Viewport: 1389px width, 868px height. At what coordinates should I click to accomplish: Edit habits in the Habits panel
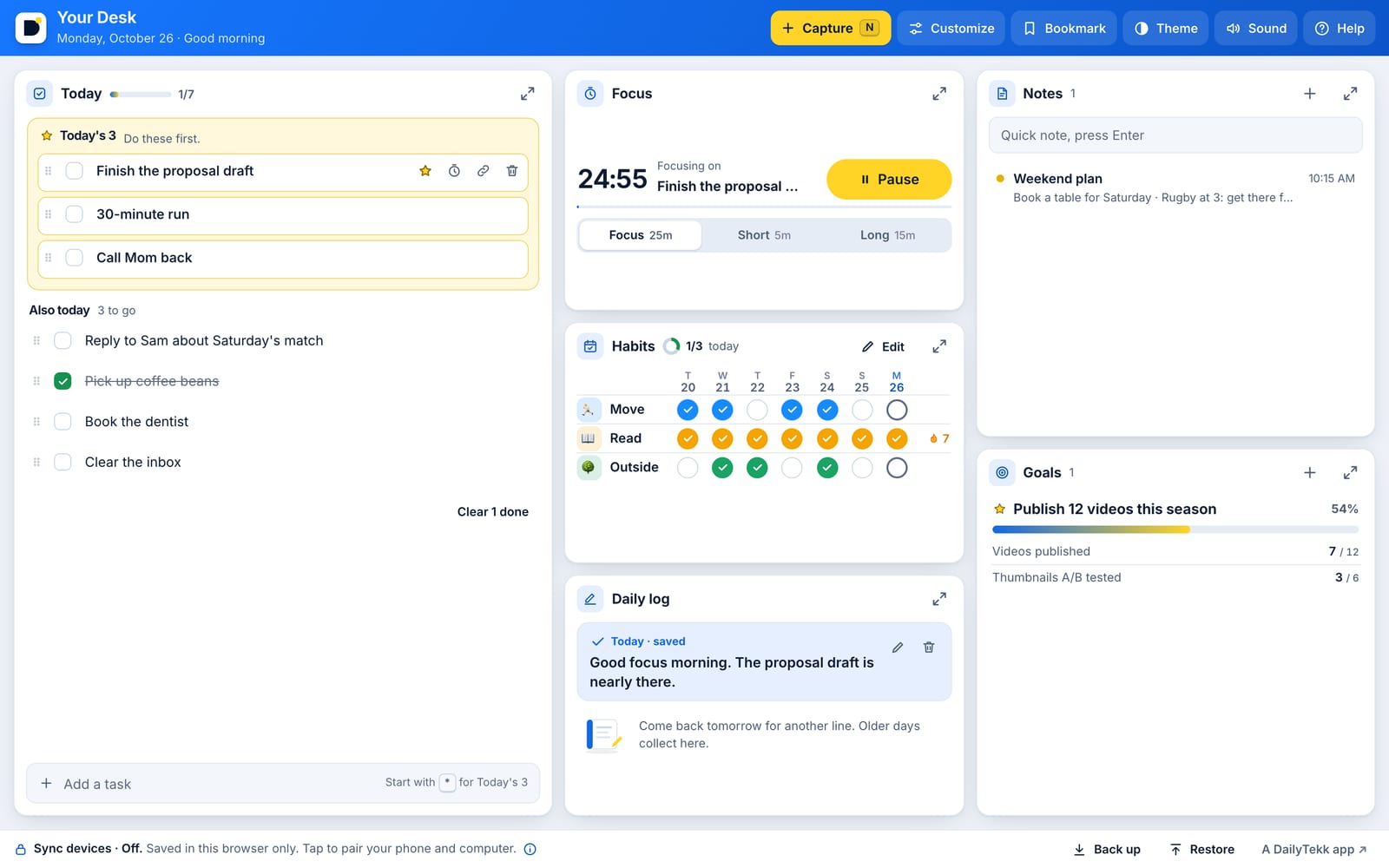[x=883, y=346]
